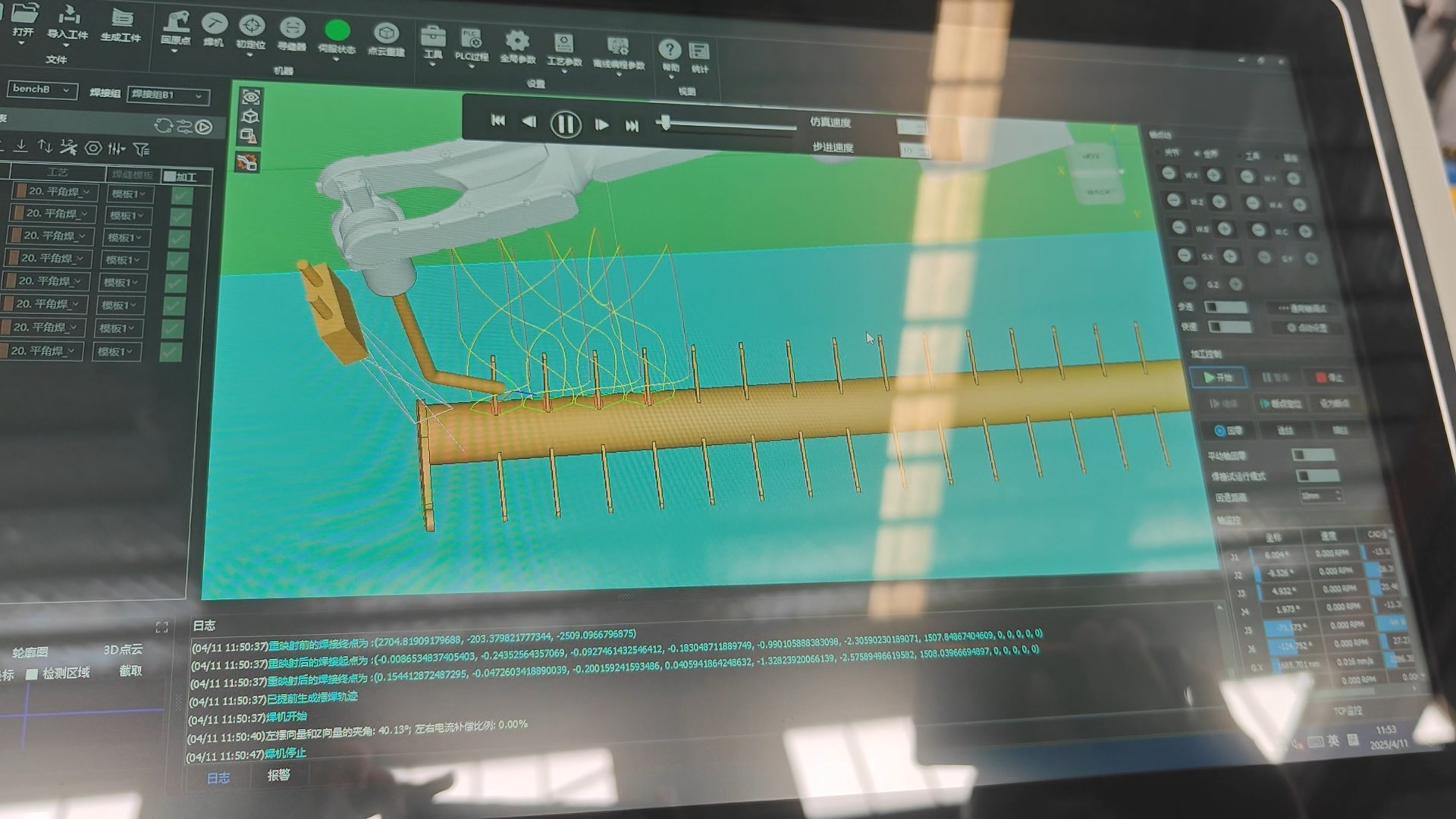Click the filter funnel icon in list toolbar
The image size is (1456, 819).
pos(141,149)
